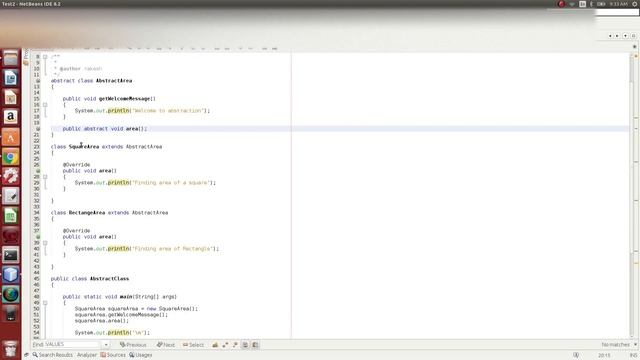Click Next in the find bar
Screen dimensions: 640x360
pyautogui.click(x=166, y=345)
